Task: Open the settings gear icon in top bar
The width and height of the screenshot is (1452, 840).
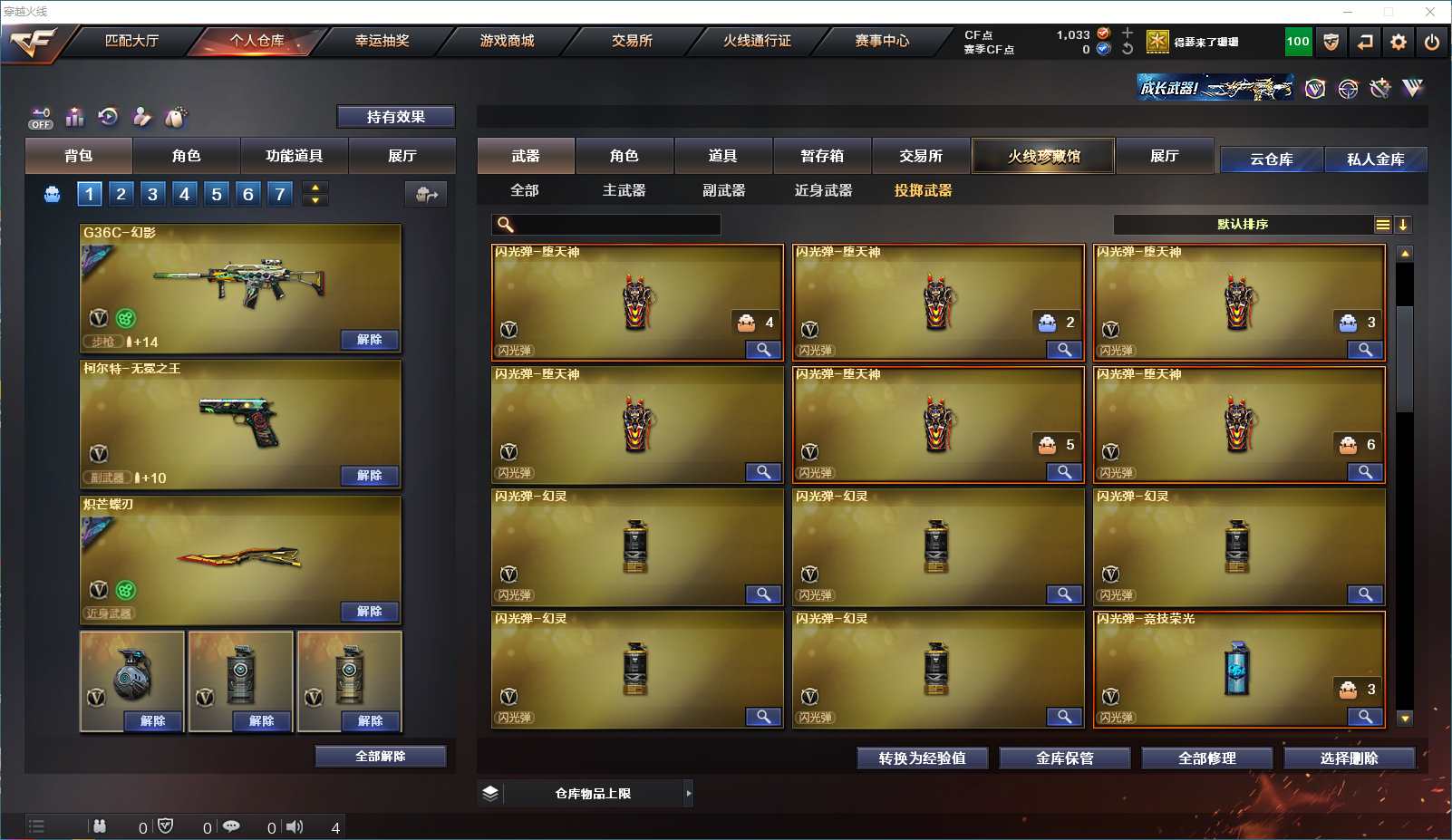Action: click(1399, 42)
